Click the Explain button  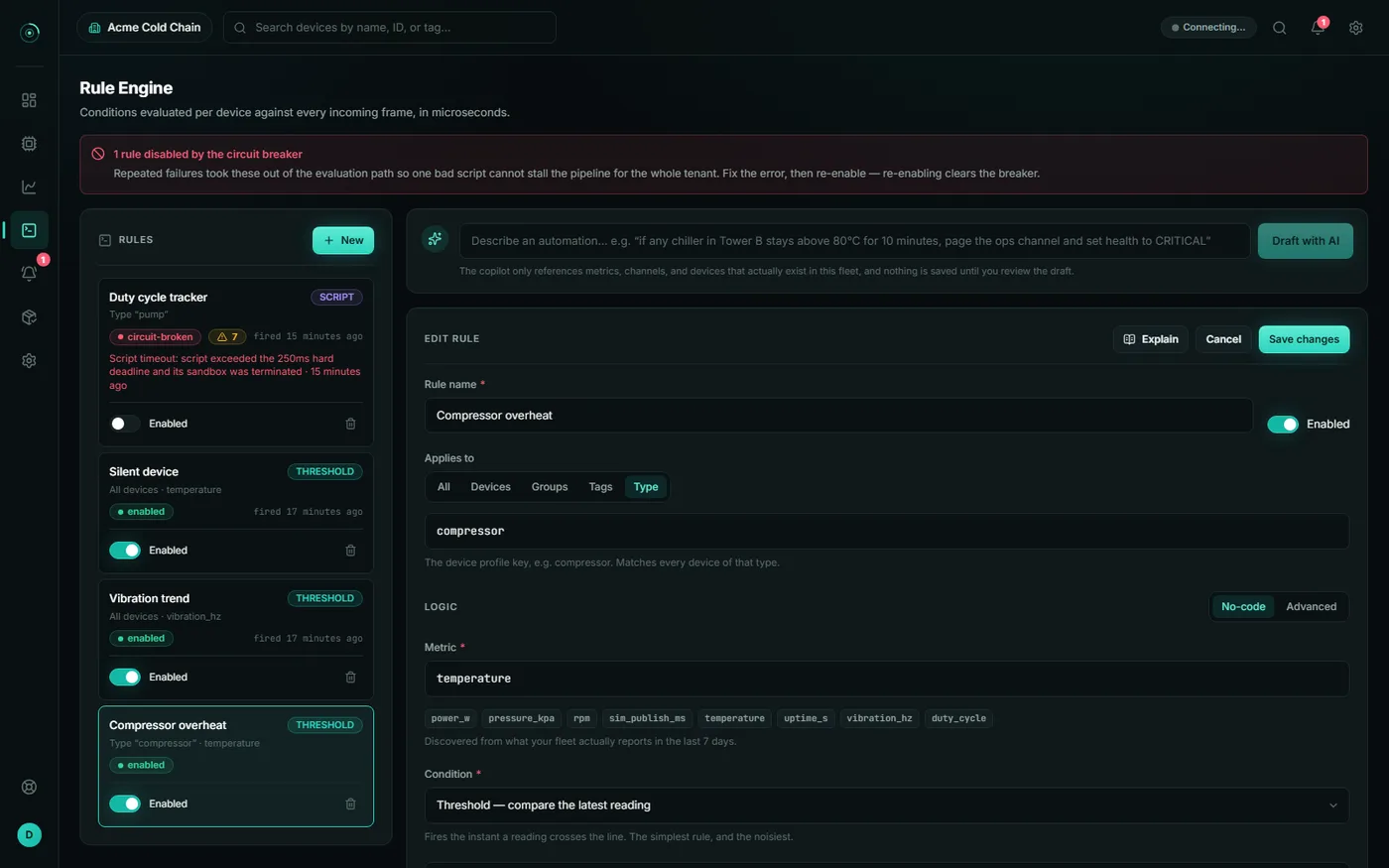(1151, 339)
